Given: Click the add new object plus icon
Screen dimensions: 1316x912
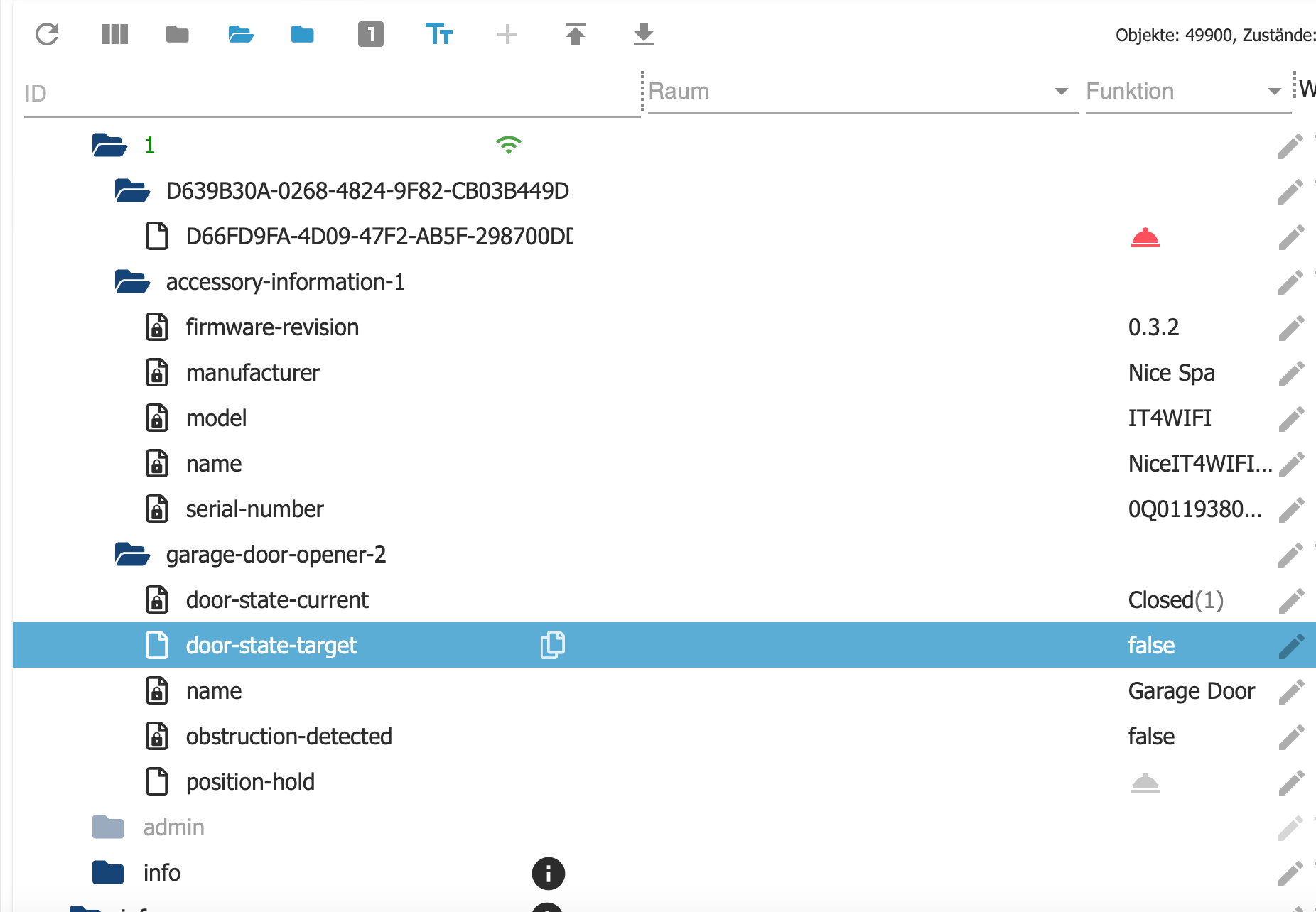Looking at the screenshot, I should [x=507, y=34].
